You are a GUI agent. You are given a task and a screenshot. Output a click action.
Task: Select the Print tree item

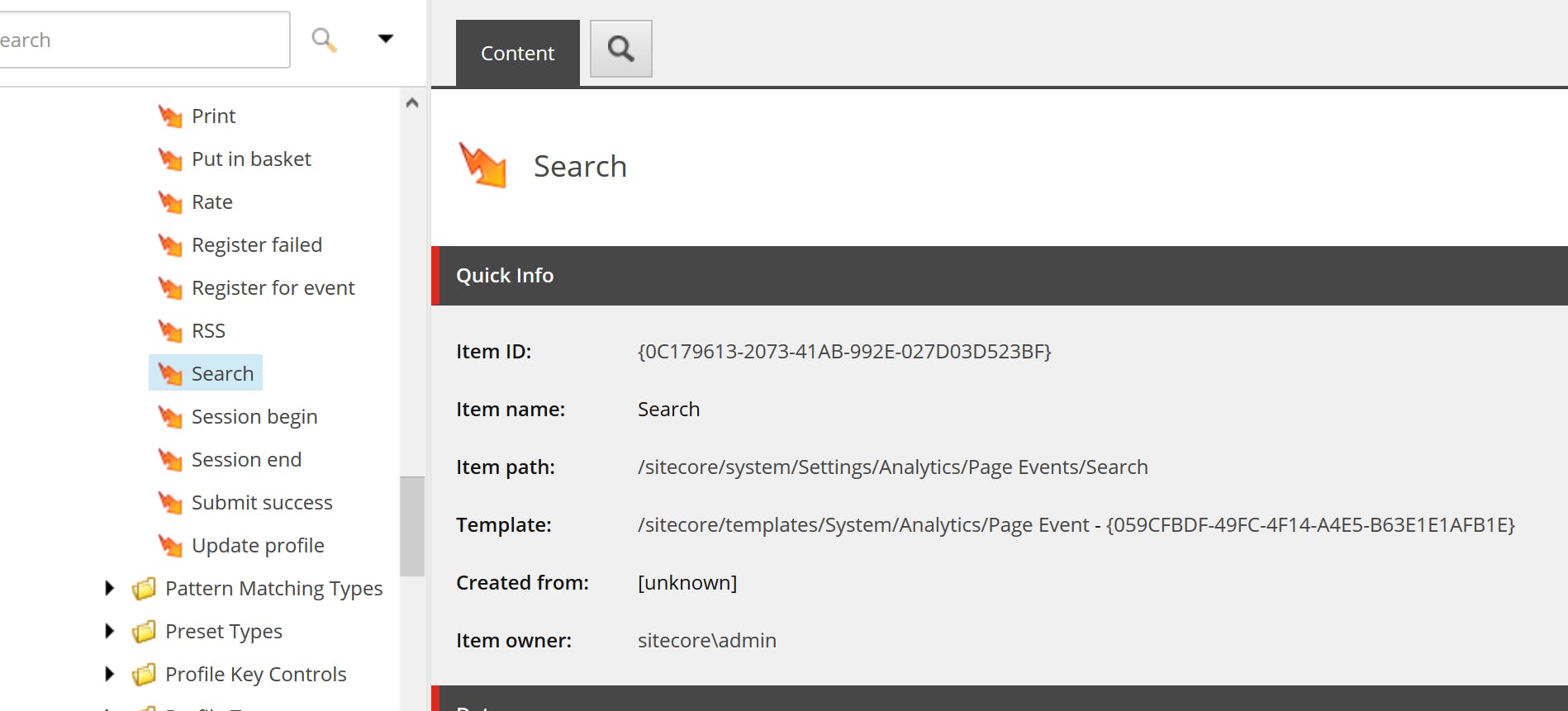pyautogui.click(x=213, y=116)
